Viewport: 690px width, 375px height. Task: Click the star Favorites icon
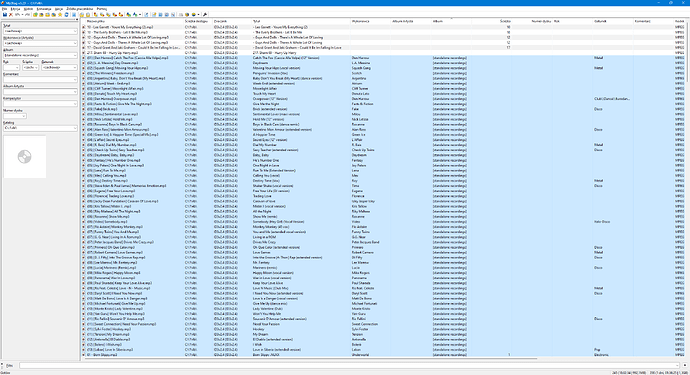(x=60, y=15)
